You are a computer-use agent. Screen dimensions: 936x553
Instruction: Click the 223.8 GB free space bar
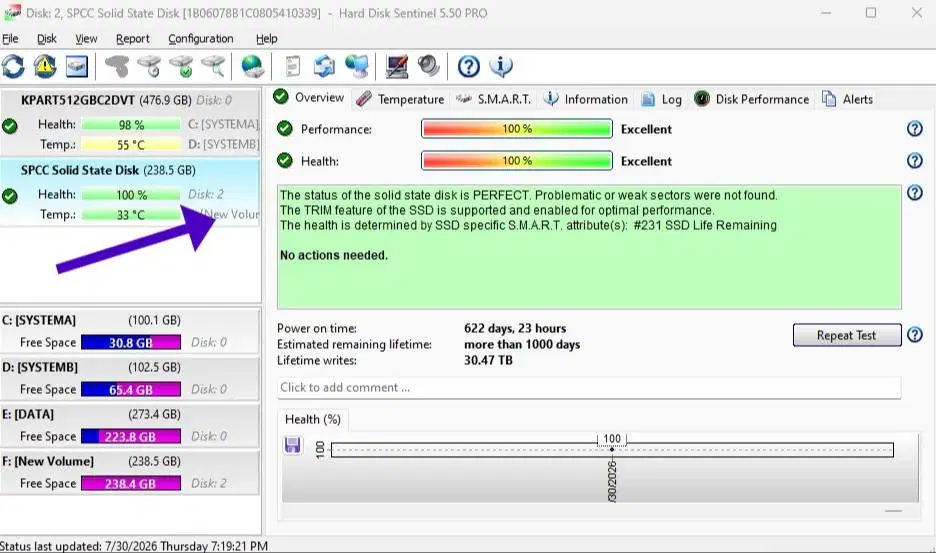click(x=131, y=437)
